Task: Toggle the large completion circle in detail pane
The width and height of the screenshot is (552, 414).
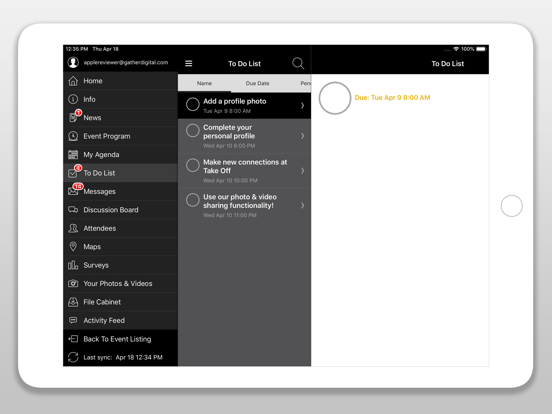Action: 335,98
